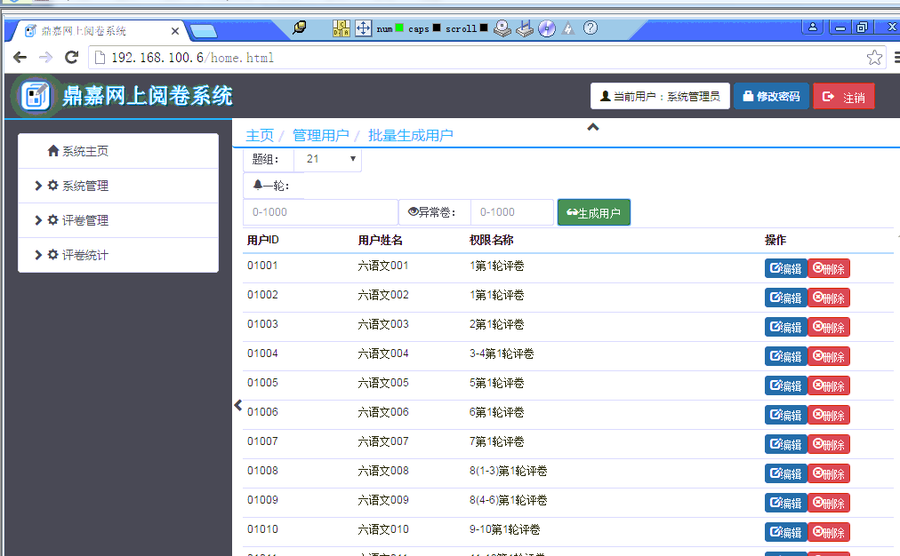The height and width of the screenshot is (556, 900).
Task: Click the user profile icon in title bar
Action: click(x=813, y=27)
